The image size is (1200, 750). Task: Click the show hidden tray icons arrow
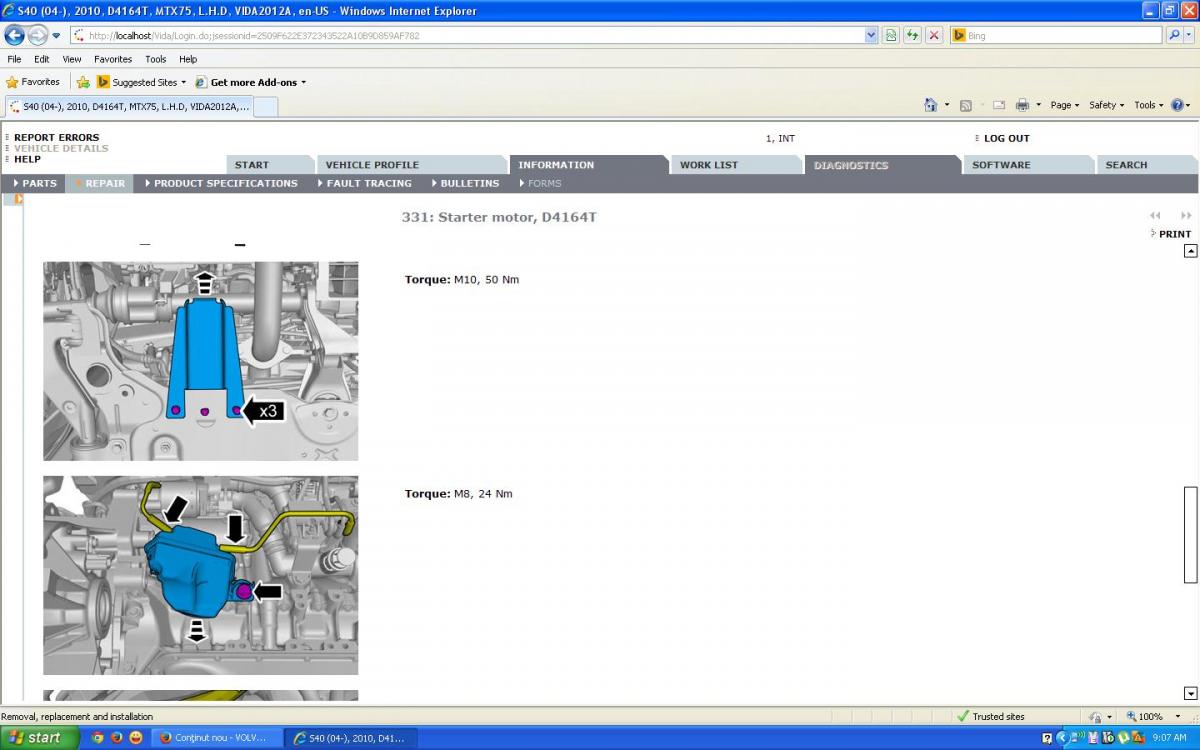(x=1063, y=738)
